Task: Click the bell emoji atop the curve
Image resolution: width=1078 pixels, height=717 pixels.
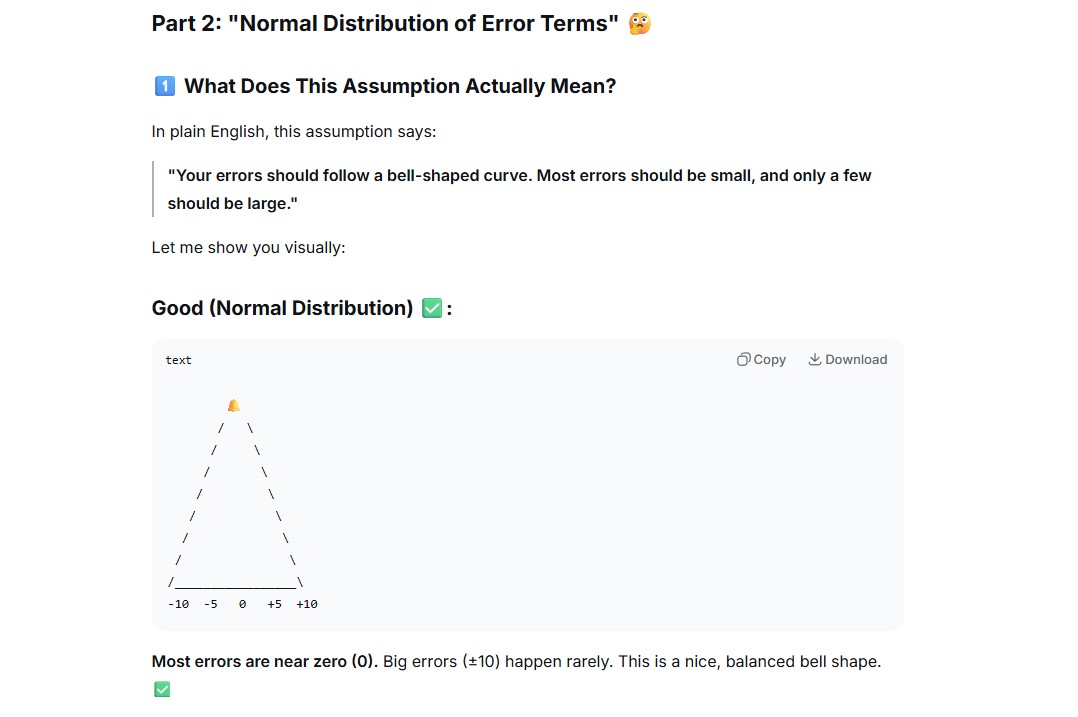Action: coord(234,406)
